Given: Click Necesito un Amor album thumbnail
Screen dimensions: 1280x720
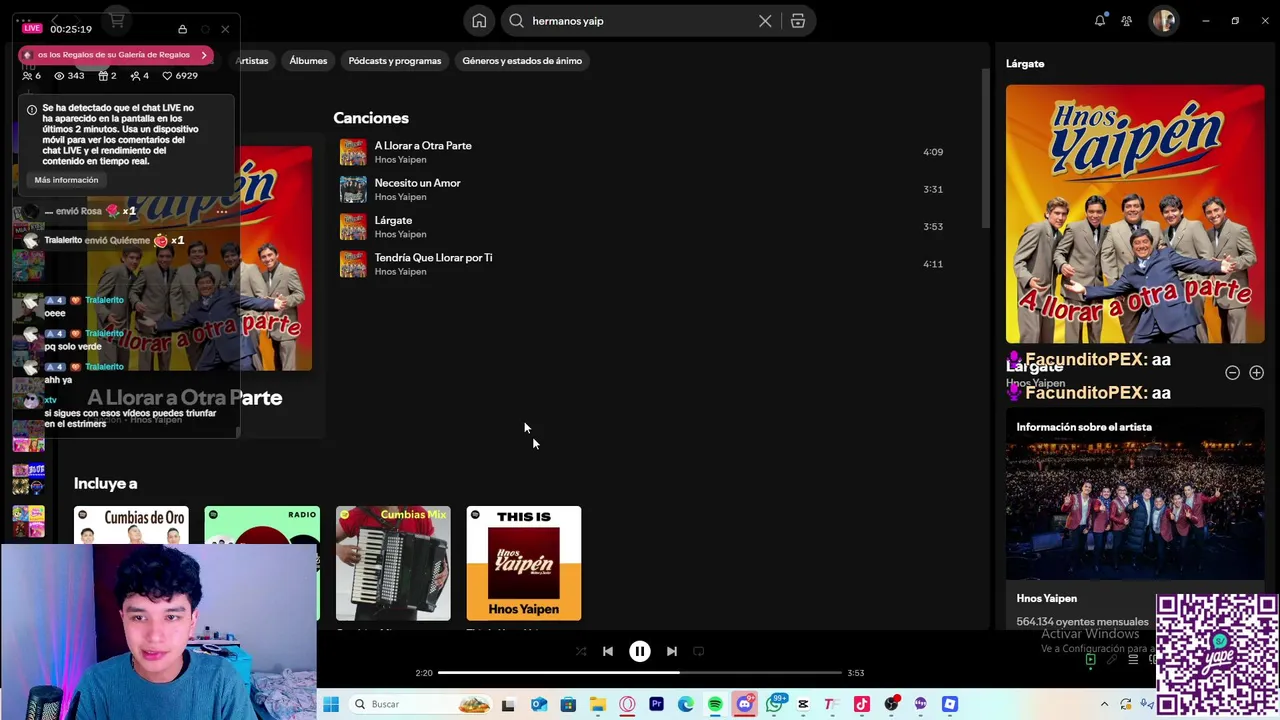Looking at the screenshot, I should pyautogui.click(x=353, y=189).
